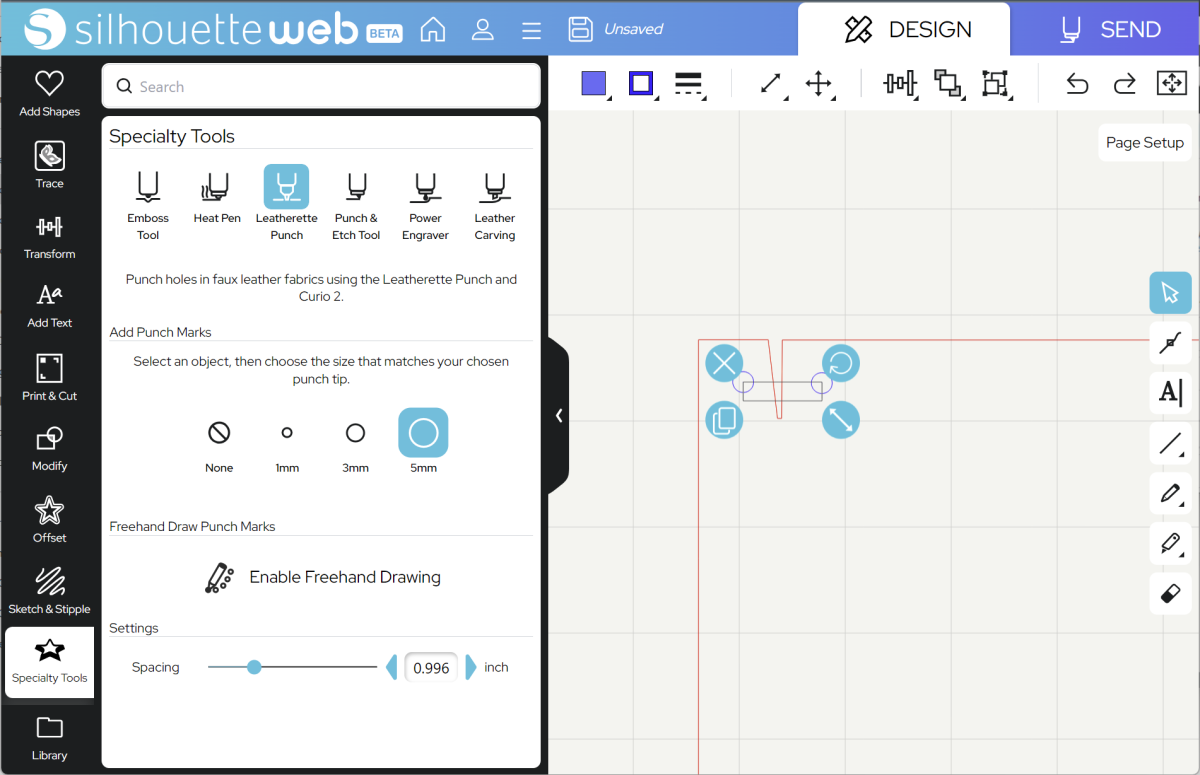Click the scale handle on selected object

(x=841, y=420)
